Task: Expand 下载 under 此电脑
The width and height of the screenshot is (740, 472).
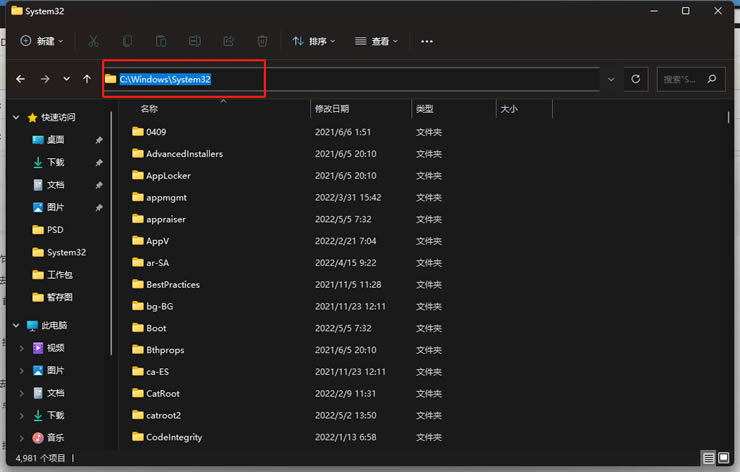Action: [21, 415]
